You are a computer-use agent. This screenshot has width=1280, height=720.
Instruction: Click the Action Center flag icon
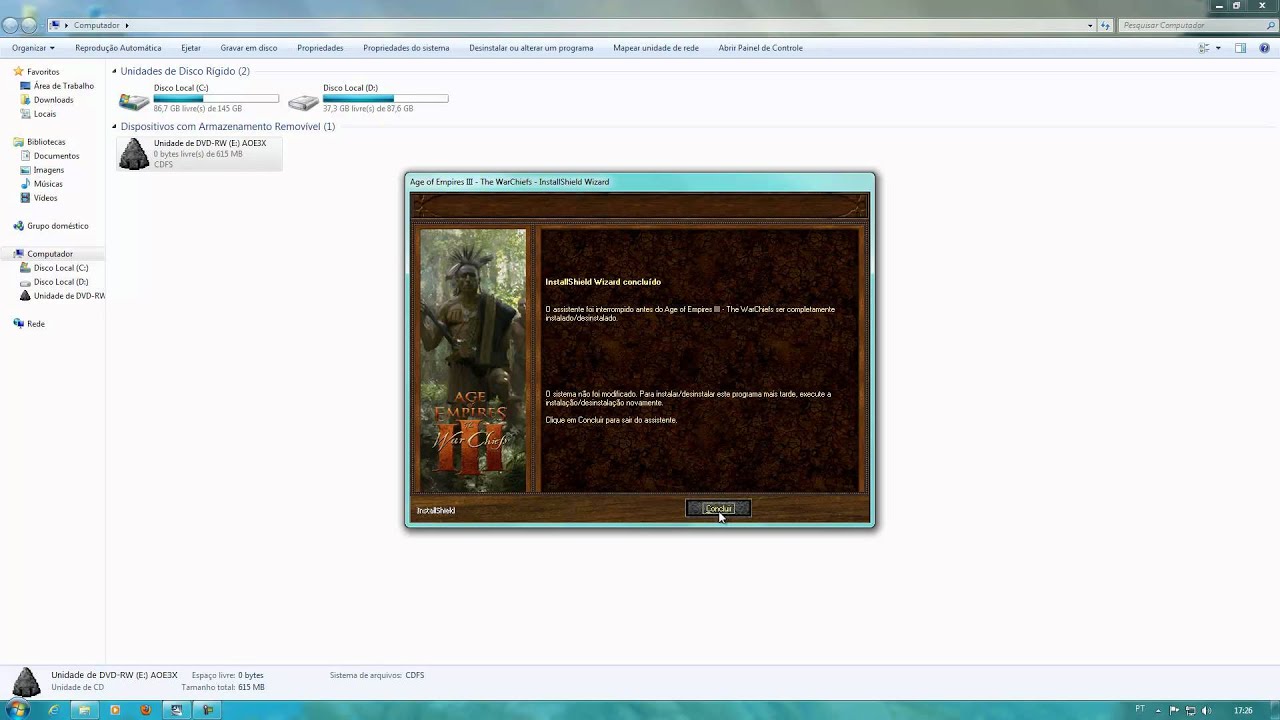click(x=1174, y=710)
